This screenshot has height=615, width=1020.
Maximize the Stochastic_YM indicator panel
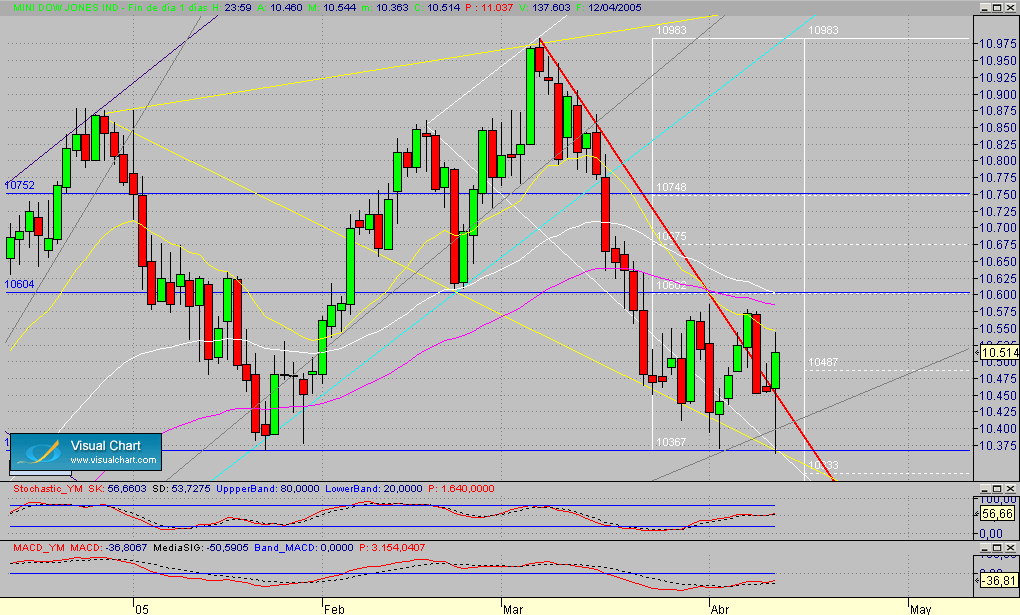click(x=997, y=488)
